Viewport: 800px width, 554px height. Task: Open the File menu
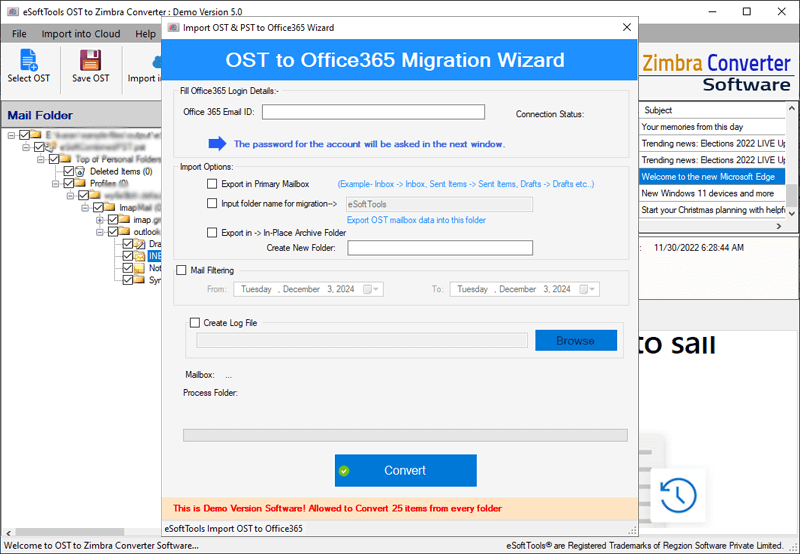19,34
